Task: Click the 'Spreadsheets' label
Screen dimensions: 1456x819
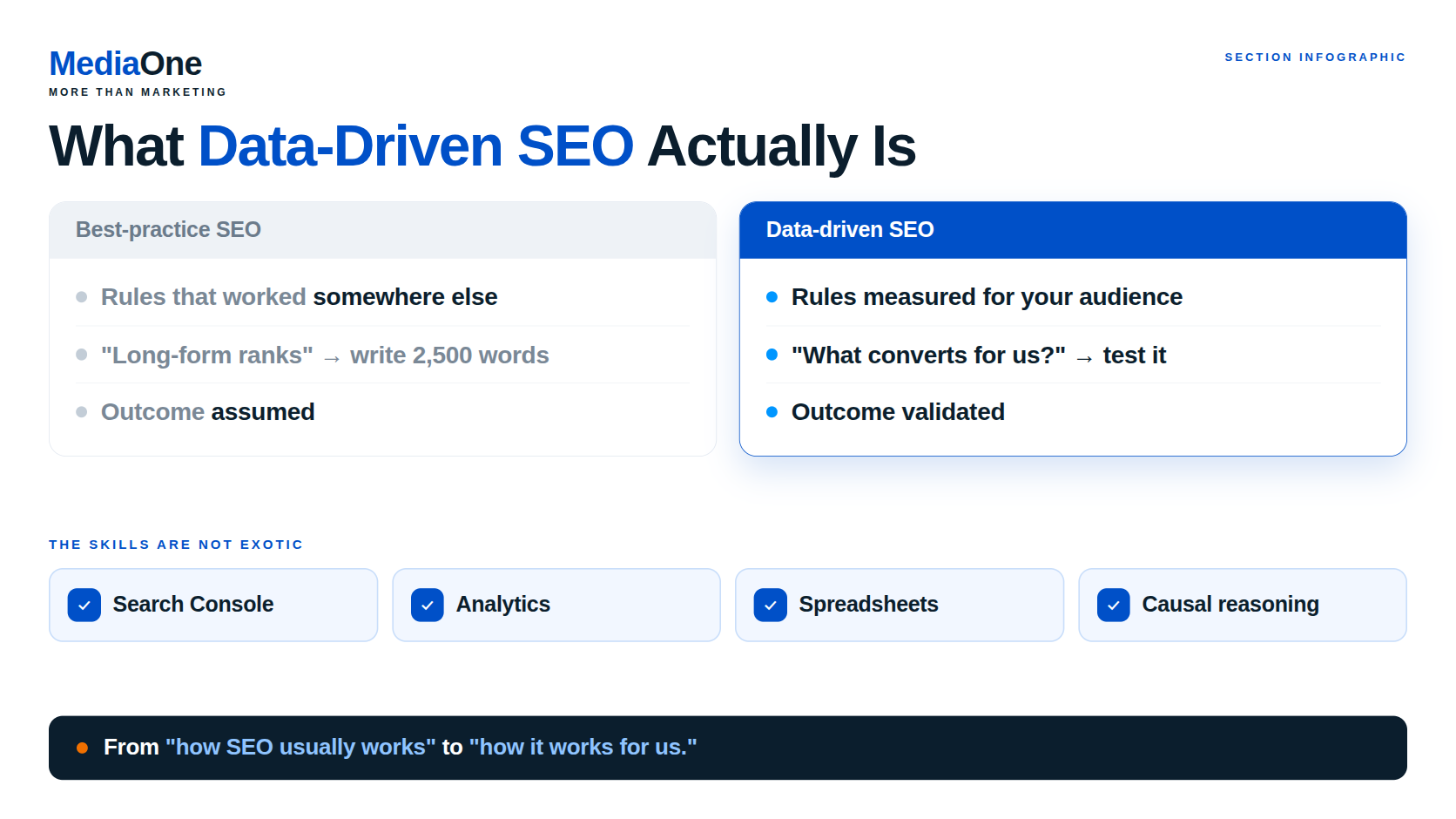Action: point(869,604)
